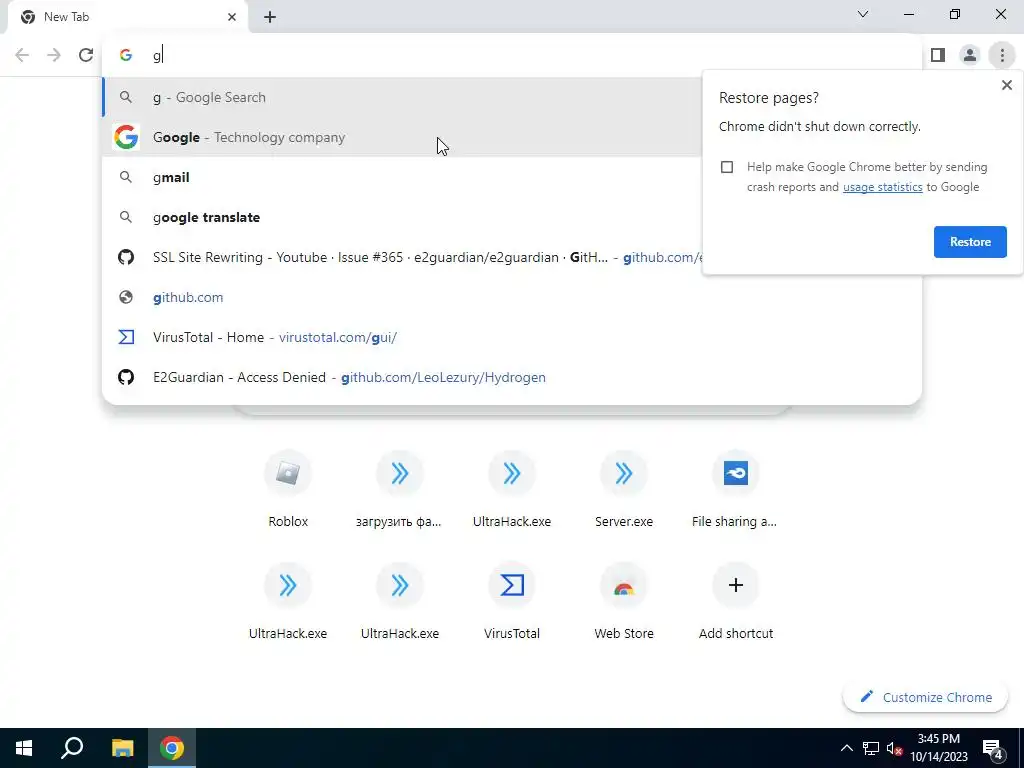Dismiss the Restore pages popup

coord(1006,85)
